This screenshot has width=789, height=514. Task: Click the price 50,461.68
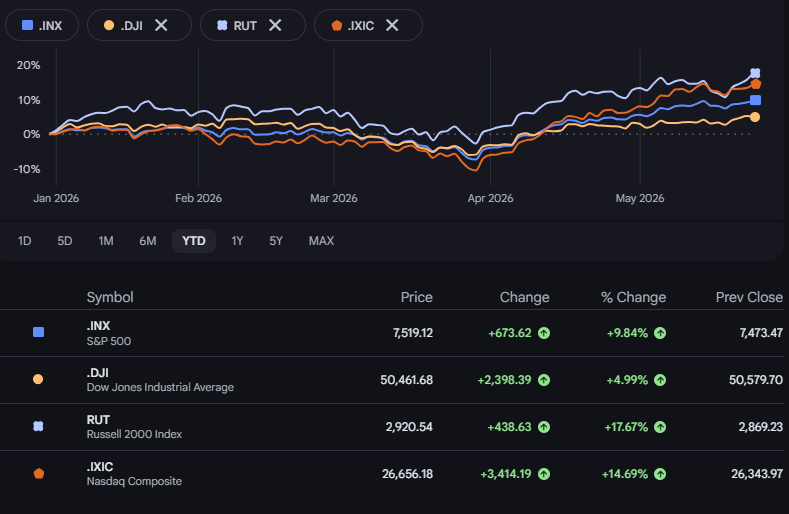coord(407,380)
